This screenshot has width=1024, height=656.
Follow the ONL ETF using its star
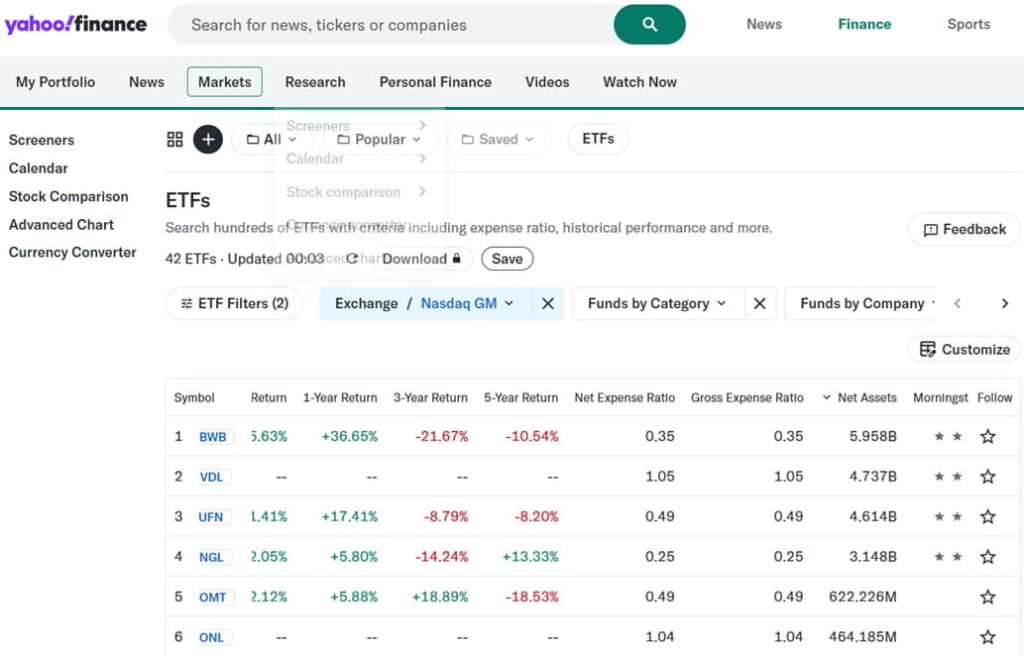tap(988, 636)
